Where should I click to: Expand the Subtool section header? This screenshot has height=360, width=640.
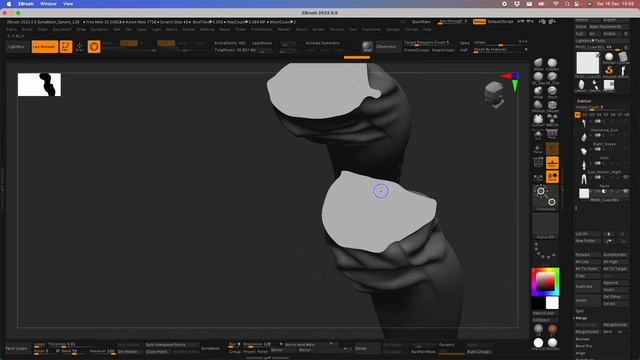[x=584, y=101]
